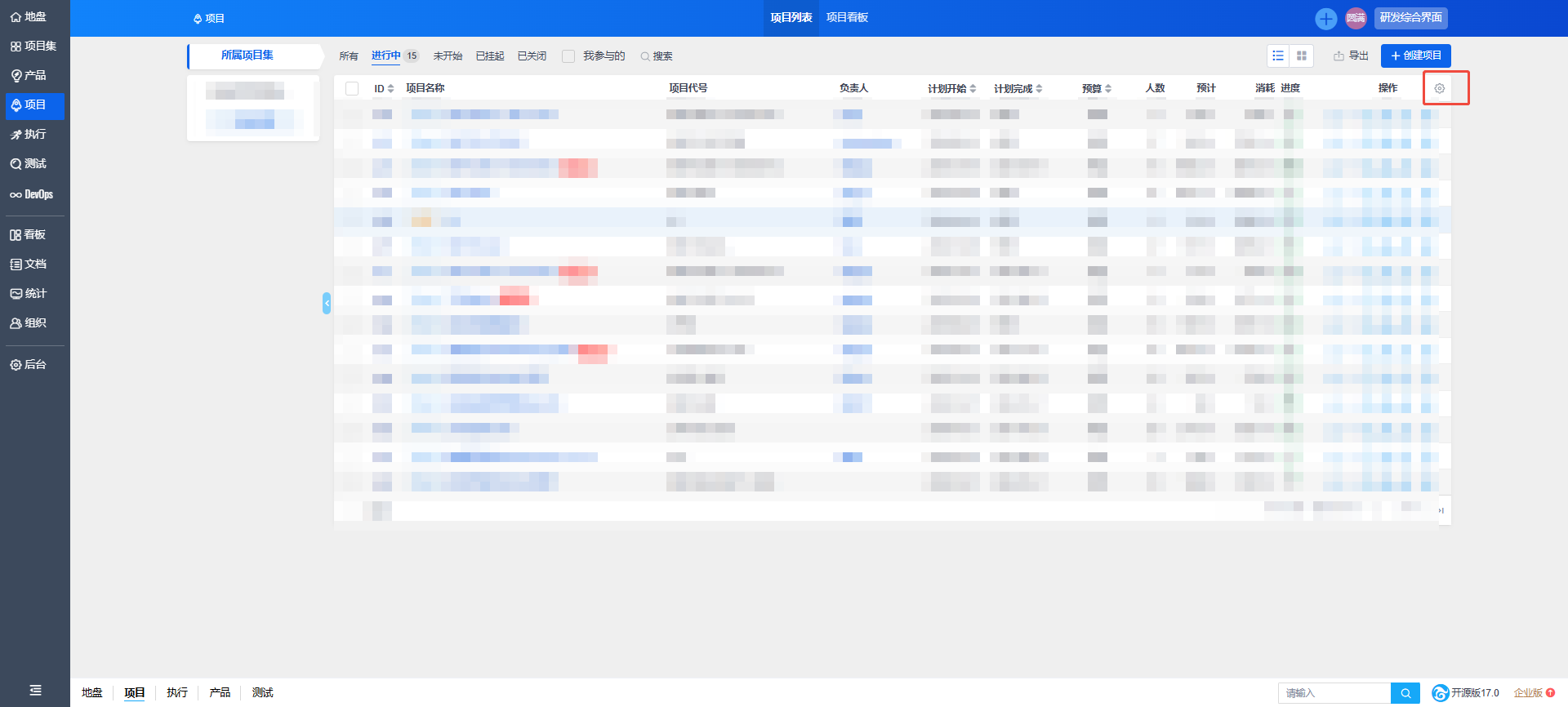Screen dimensions: 1568x707
Task: Click the 导出 export button
Action: coord(1351,56)
